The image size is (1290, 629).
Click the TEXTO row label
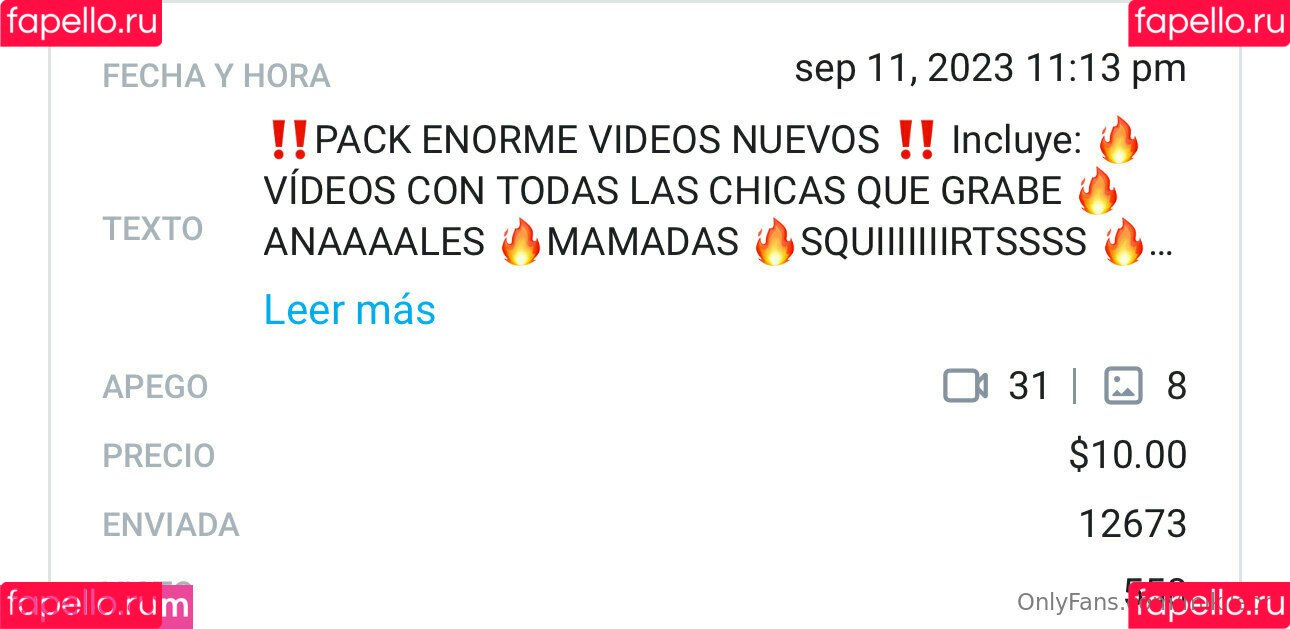pos(152,229)
